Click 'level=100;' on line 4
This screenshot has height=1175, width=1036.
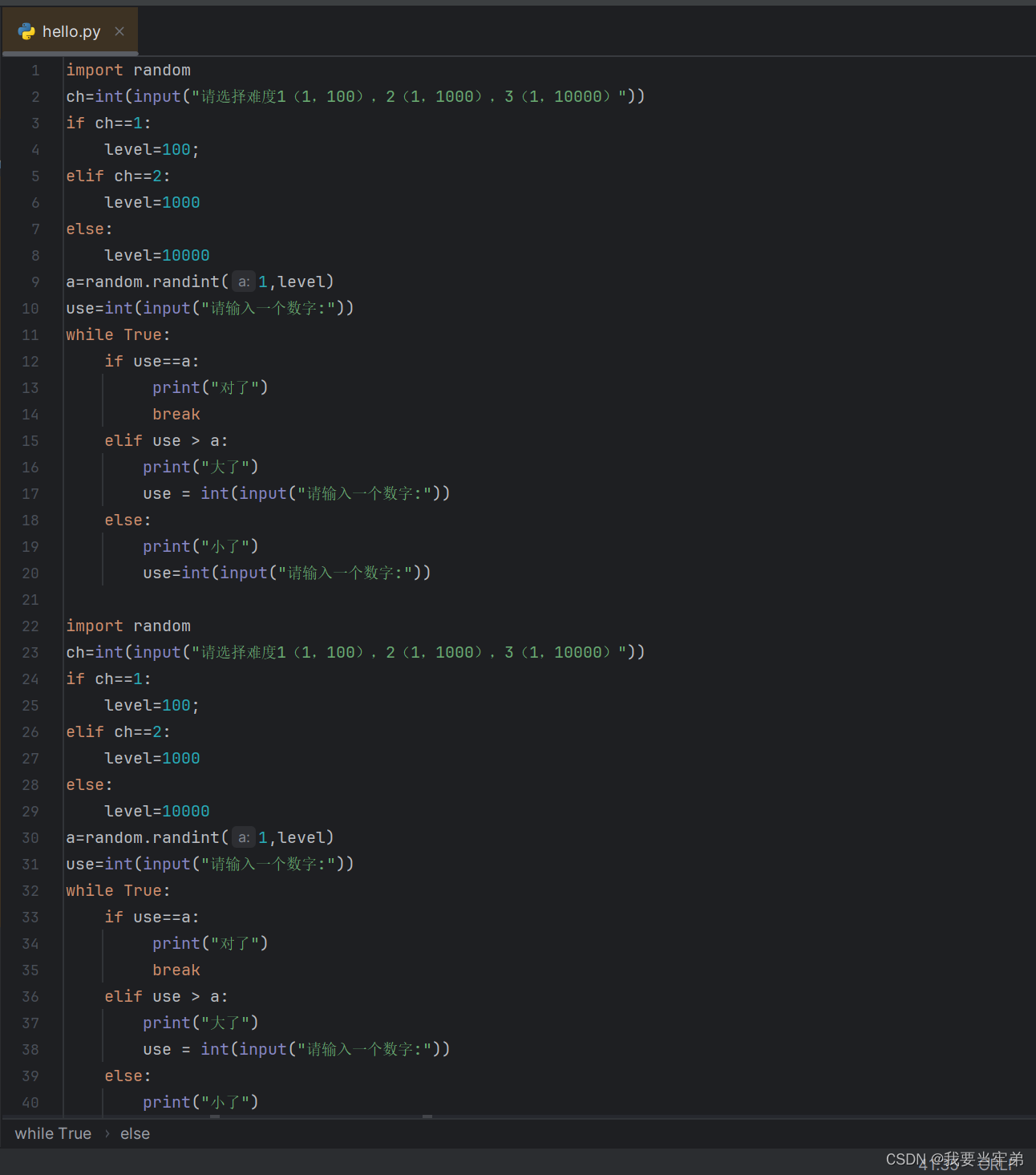click(152, 150)
